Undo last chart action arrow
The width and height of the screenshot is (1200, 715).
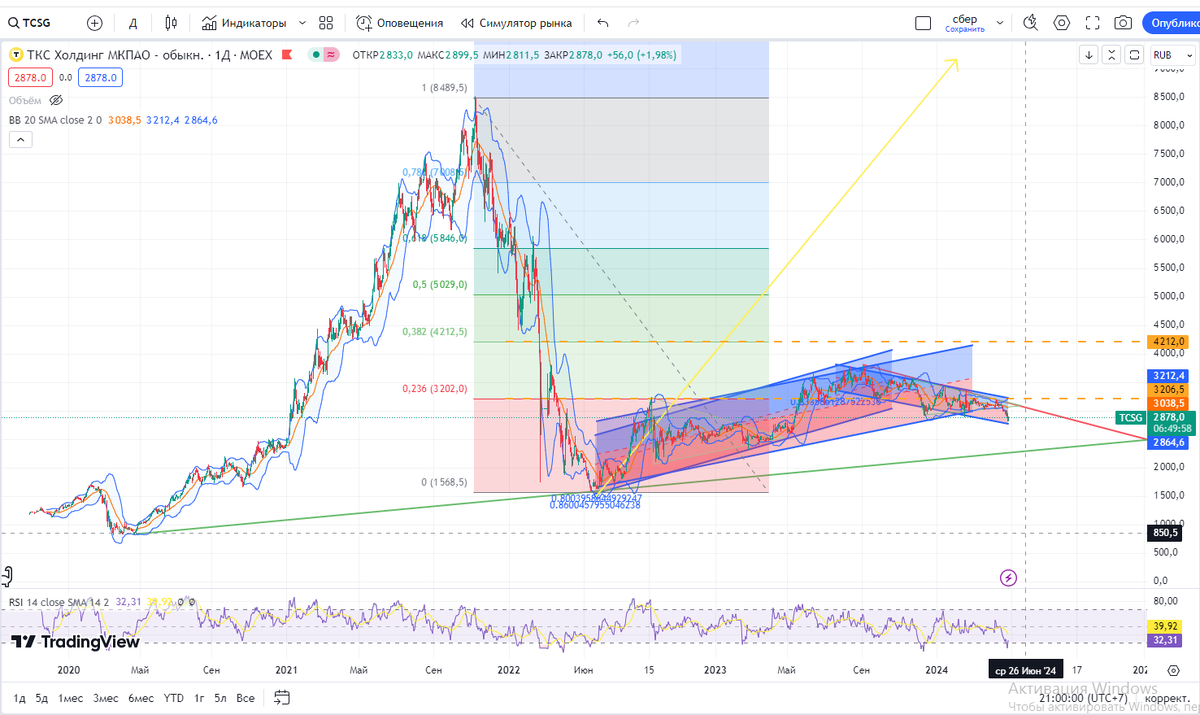[602, 22]
